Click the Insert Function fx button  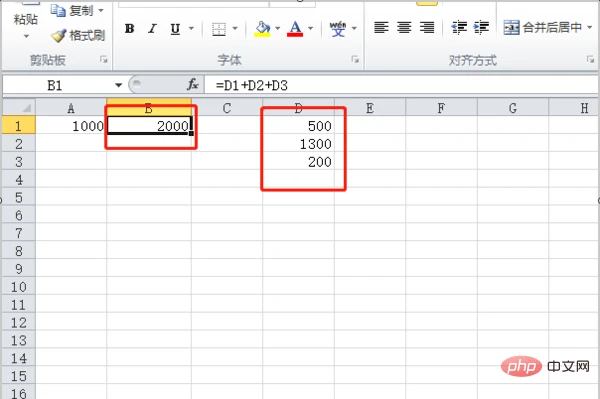tap(192, 85)
